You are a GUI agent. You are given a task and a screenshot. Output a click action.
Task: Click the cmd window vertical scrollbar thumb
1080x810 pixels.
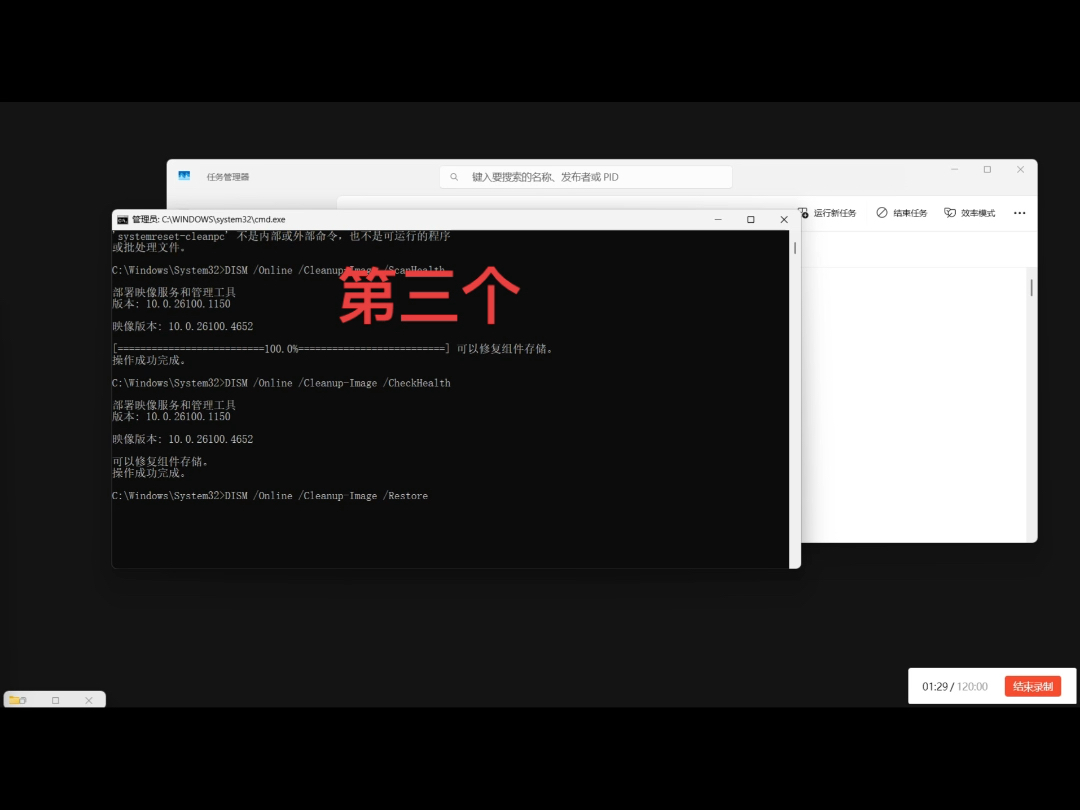[795, 248]
